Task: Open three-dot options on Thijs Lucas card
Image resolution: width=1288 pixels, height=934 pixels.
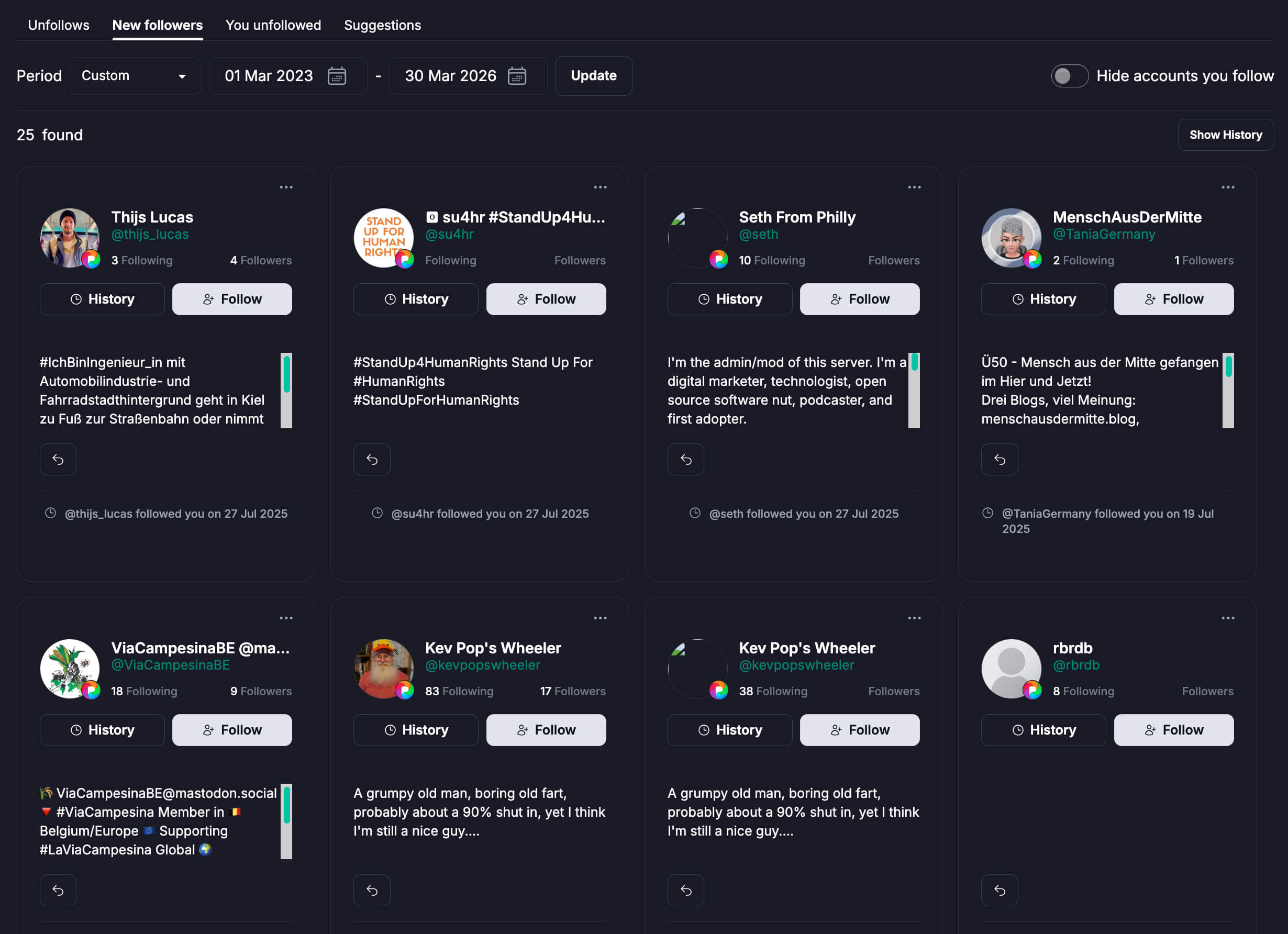Action: 286,187
